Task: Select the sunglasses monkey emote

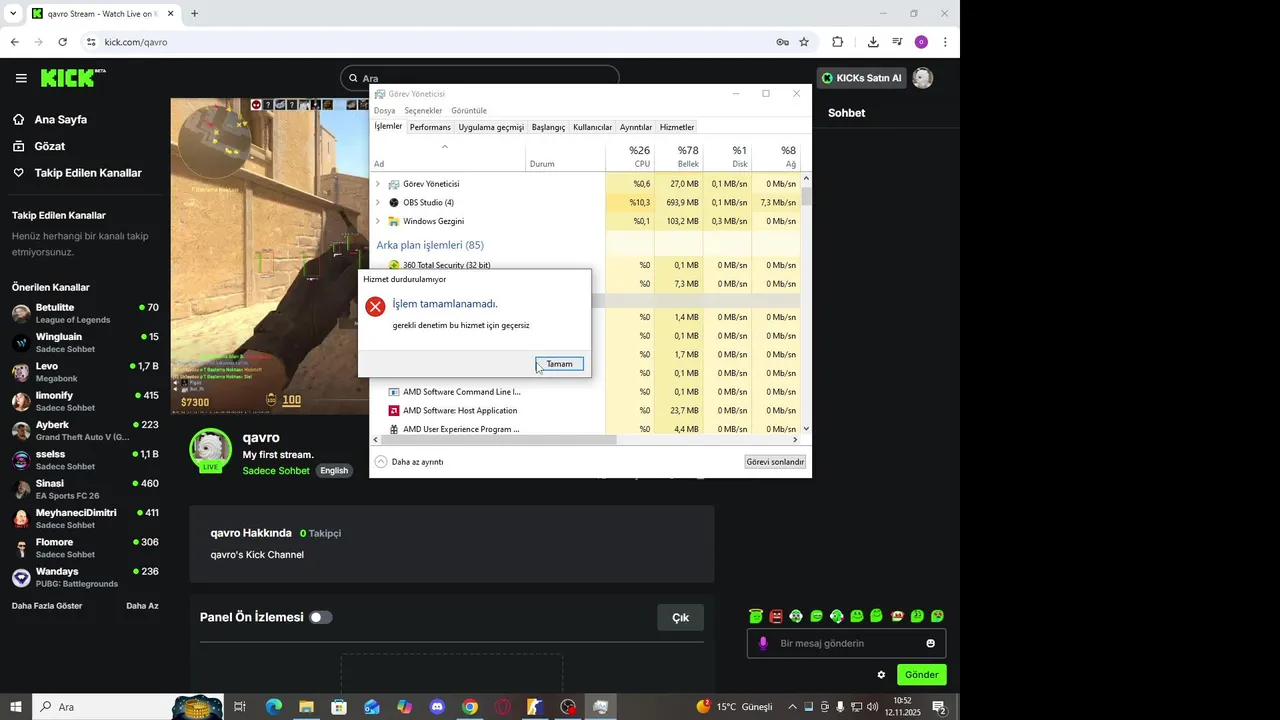Action: click(897, 616)
